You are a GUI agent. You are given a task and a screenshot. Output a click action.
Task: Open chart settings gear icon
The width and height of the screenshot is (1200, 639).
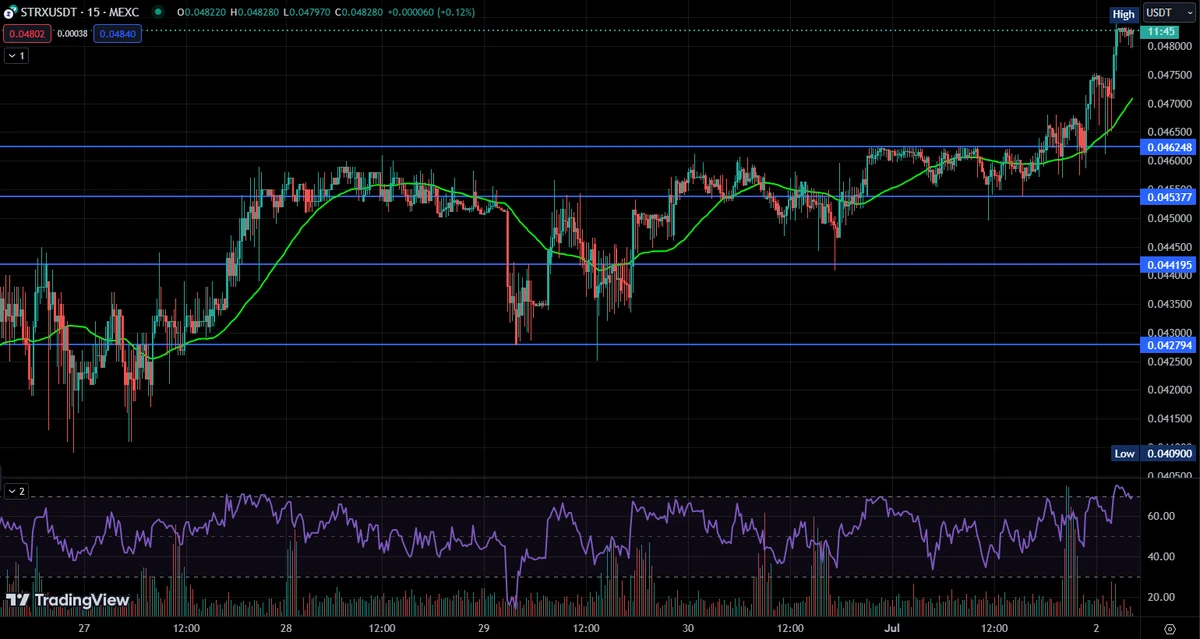point(1169,628)
